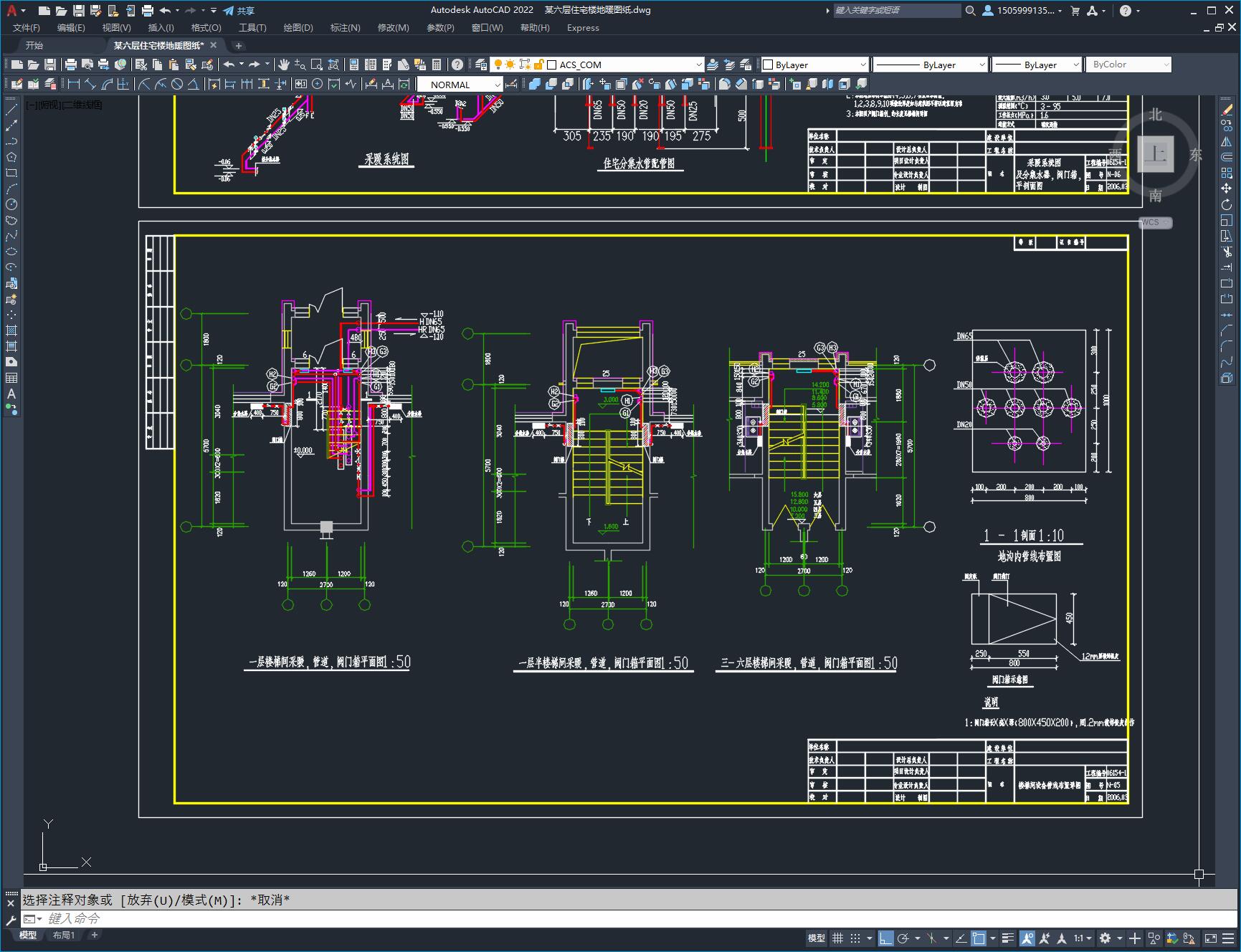1241x952 pixels.
Task: Open the Layer Properties Manager icon
Action: pos(480,65)
